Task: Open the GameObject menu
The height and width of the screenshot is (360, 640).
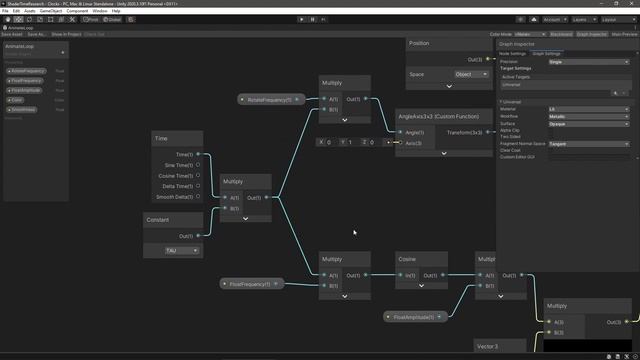Action: (51, 11)
